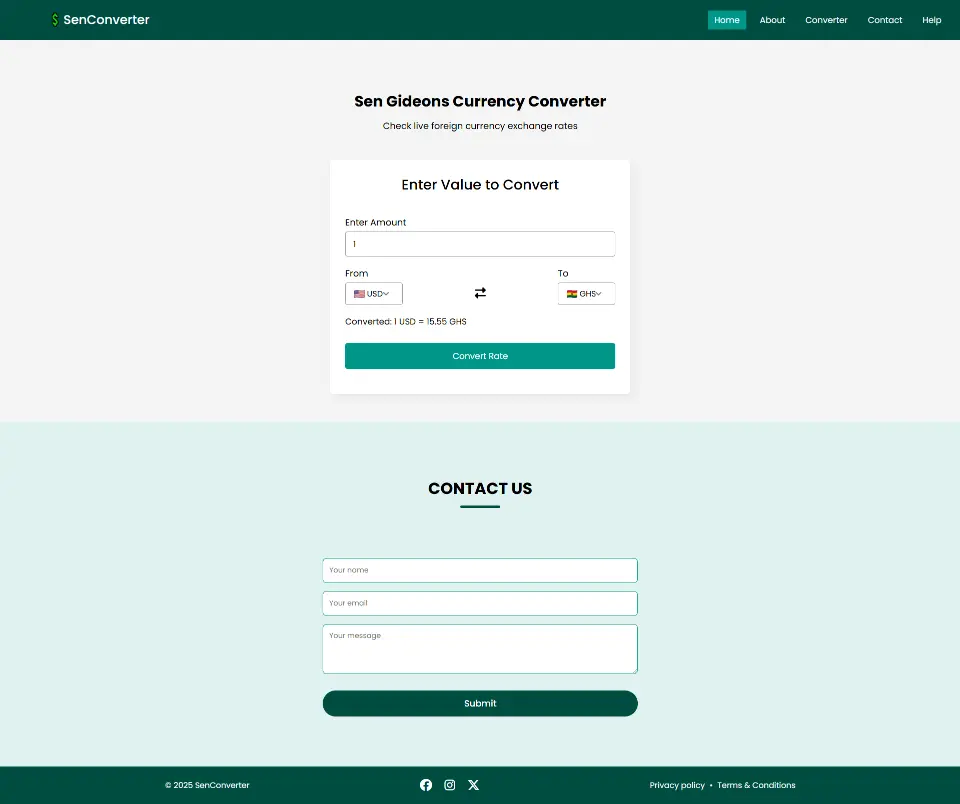Click the Check live foreign currency subtitle
This screenshot has height=804, width=960.
pyautogui.click(x=480, y=126)
